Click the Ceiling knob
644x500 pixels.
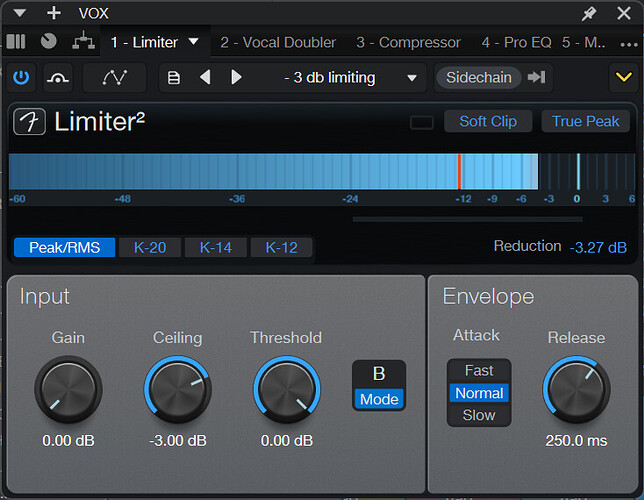pyautogui.click(x=178, y=389)
